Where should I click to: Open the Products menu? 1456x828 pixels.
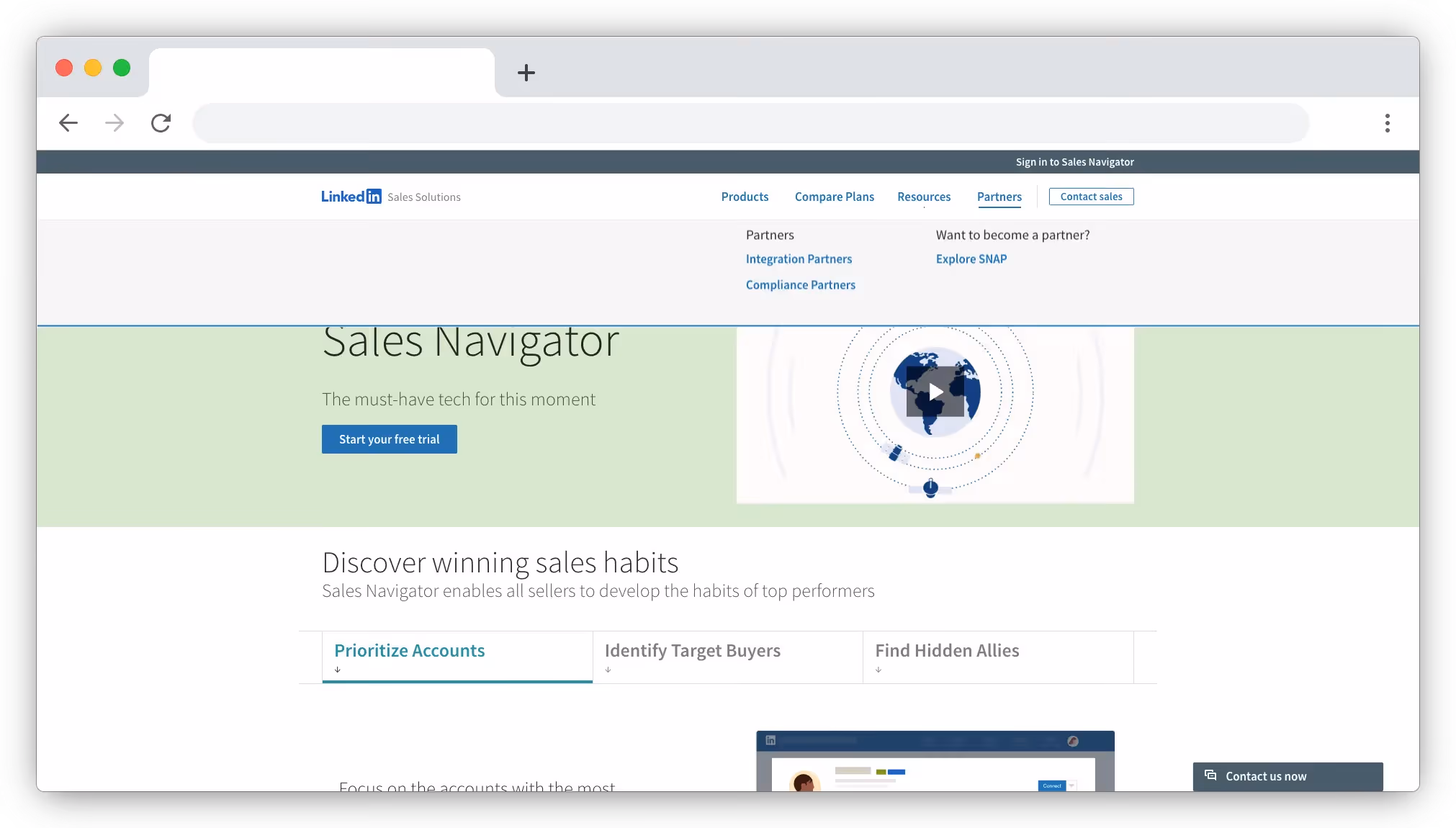(x=745, y=197)
